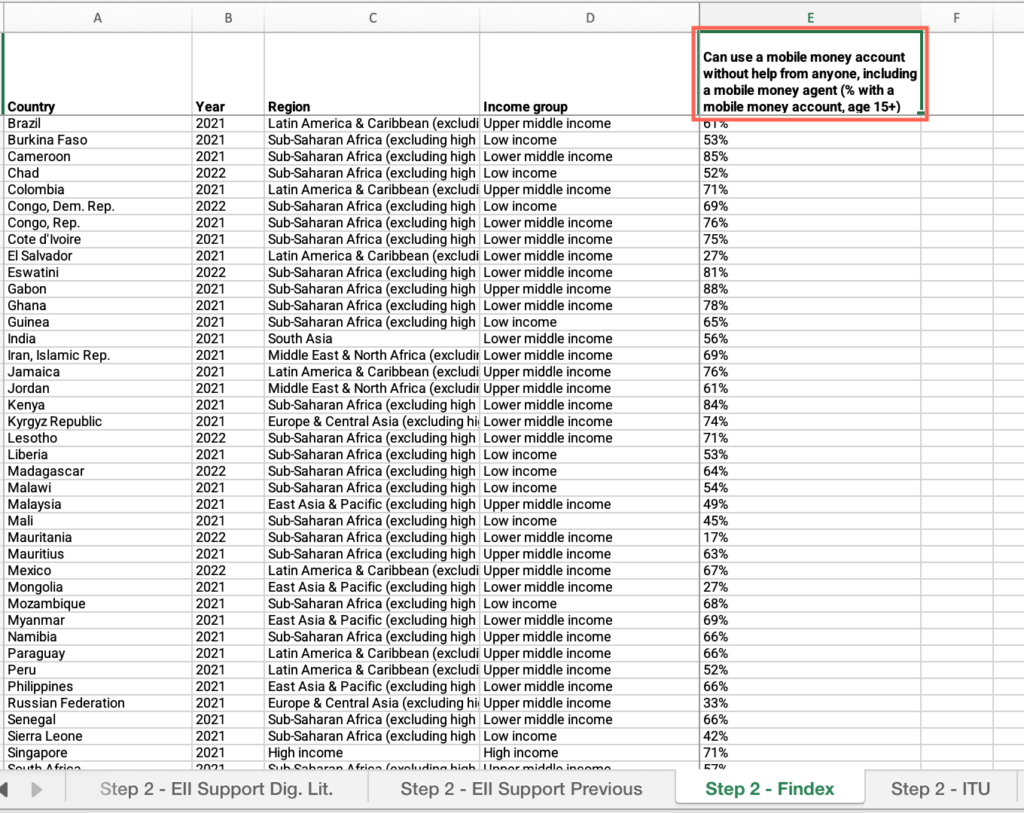This screenshot has width=1024, height=813.
Task: Click Eswatini's year 2022 cell
Action: pyautogui.click(x=228, y=272)
